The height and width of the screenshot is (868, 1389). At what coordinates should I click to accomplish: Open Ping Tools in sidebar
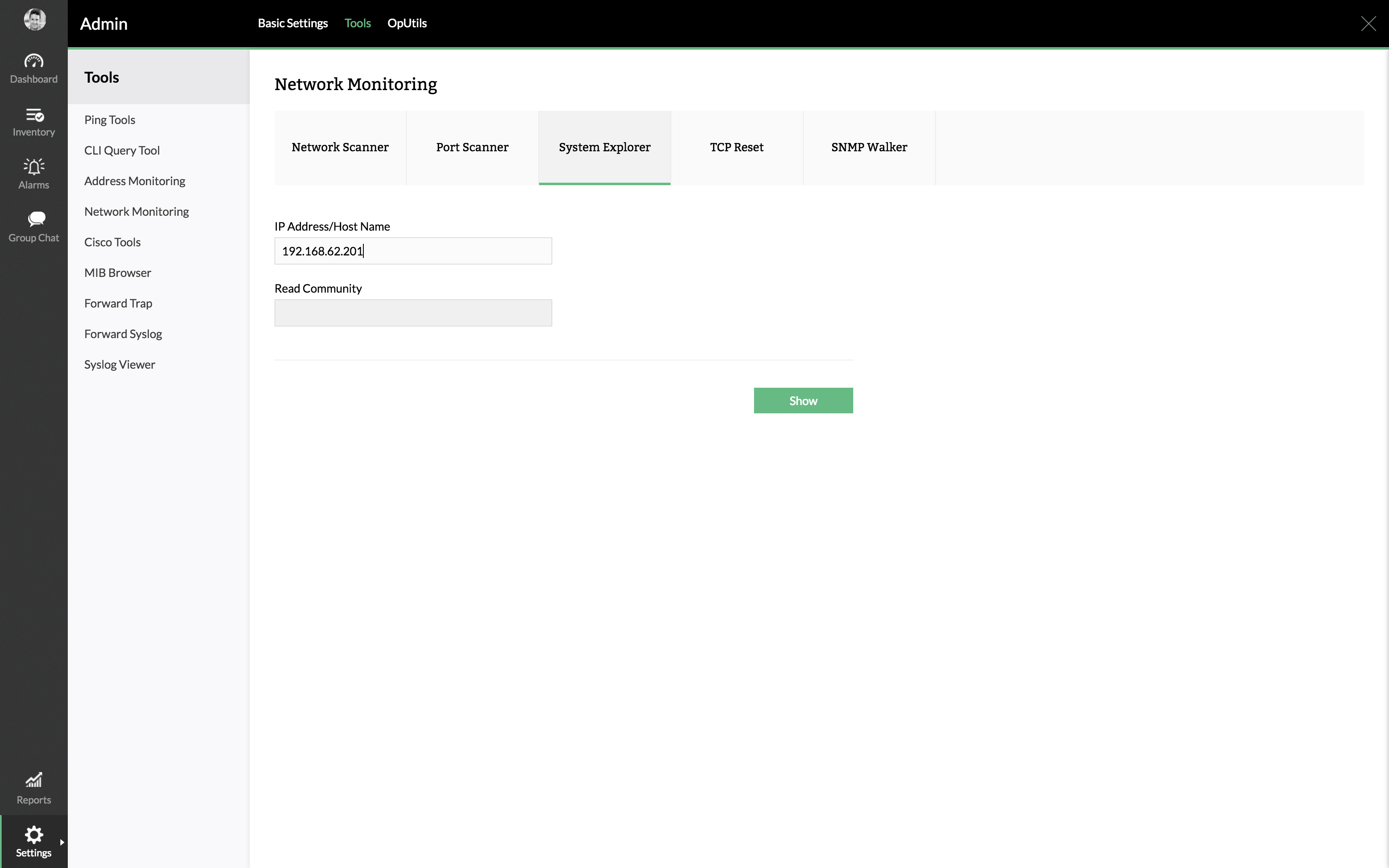click(x=110, y=120)
